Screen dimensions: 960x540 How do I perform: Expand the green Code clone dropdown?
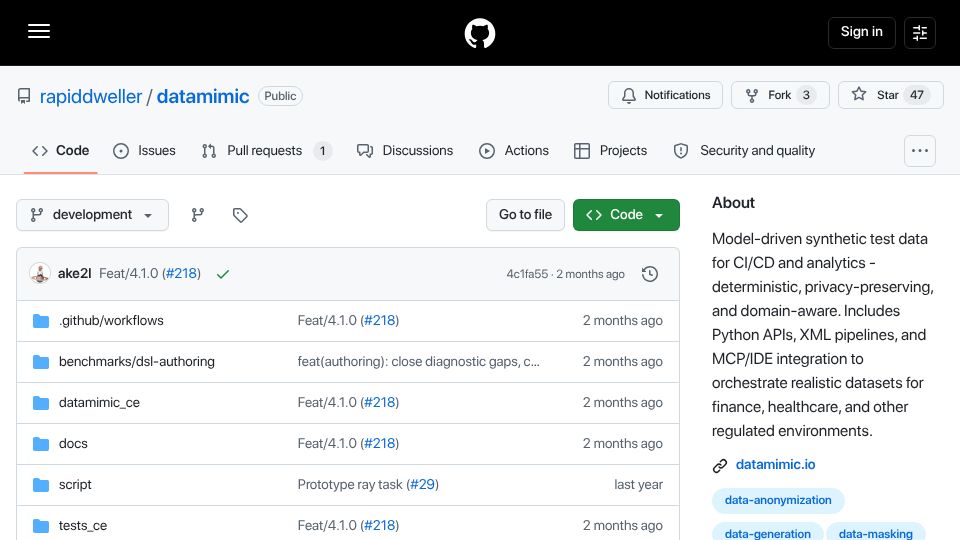coord(626,215)
